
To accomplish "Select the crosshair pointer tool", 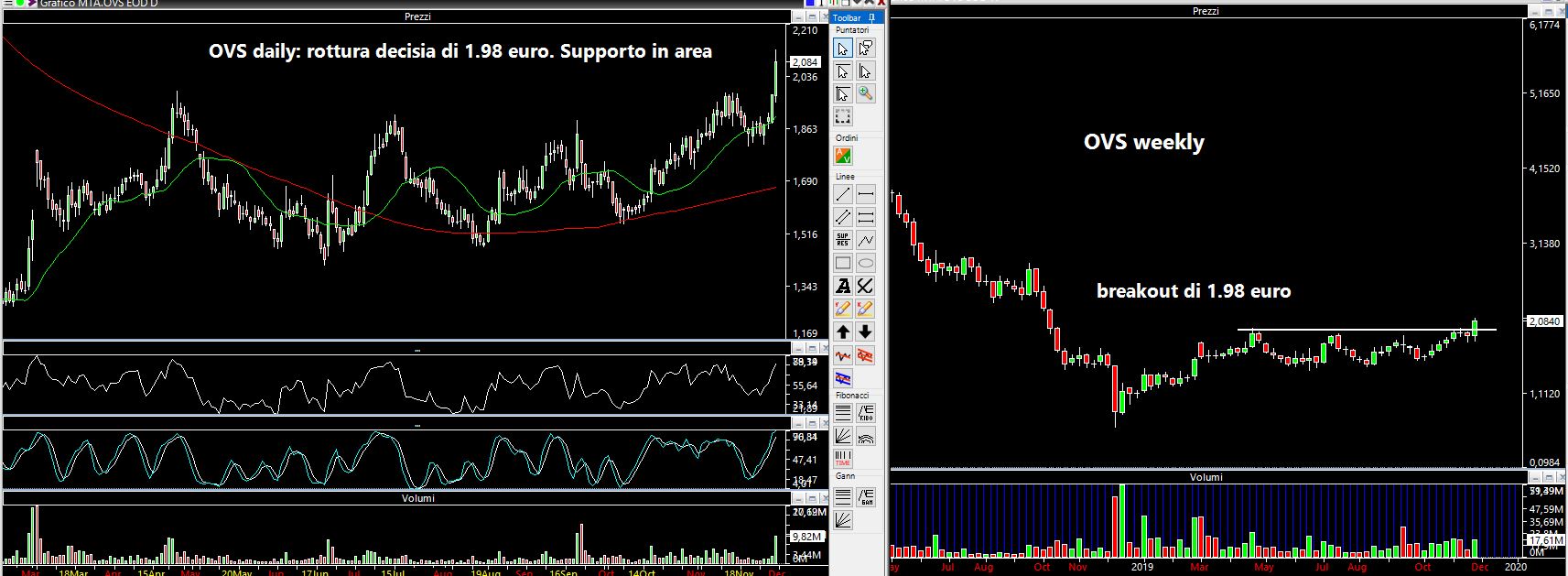I will click(843, 93).
